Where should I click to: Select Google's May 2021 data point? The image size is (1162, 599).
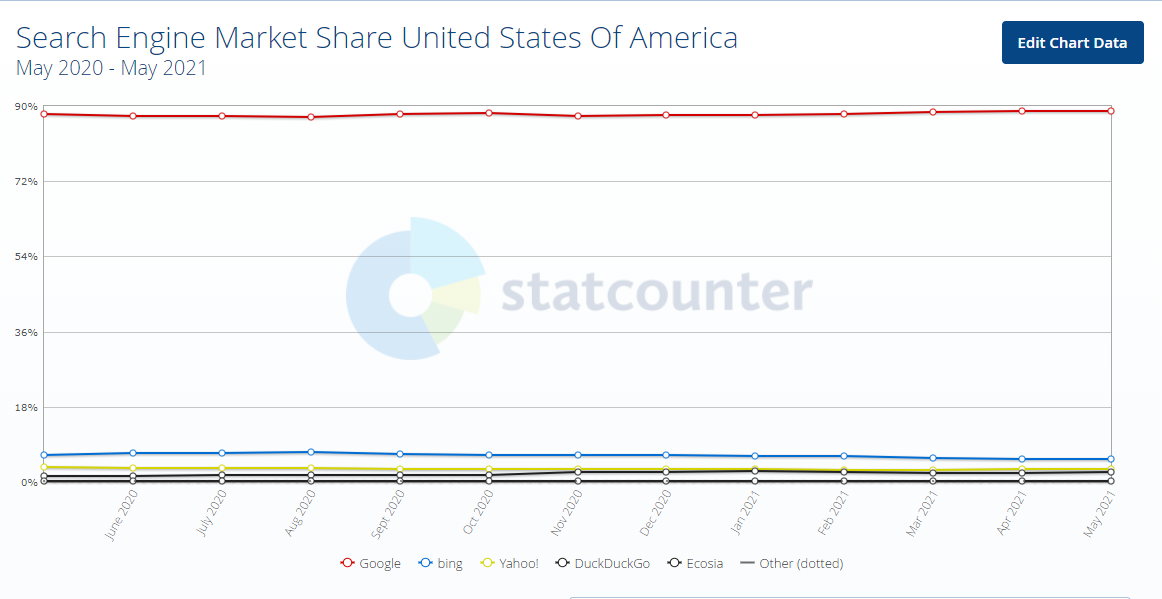click(x=1111, y=111)
